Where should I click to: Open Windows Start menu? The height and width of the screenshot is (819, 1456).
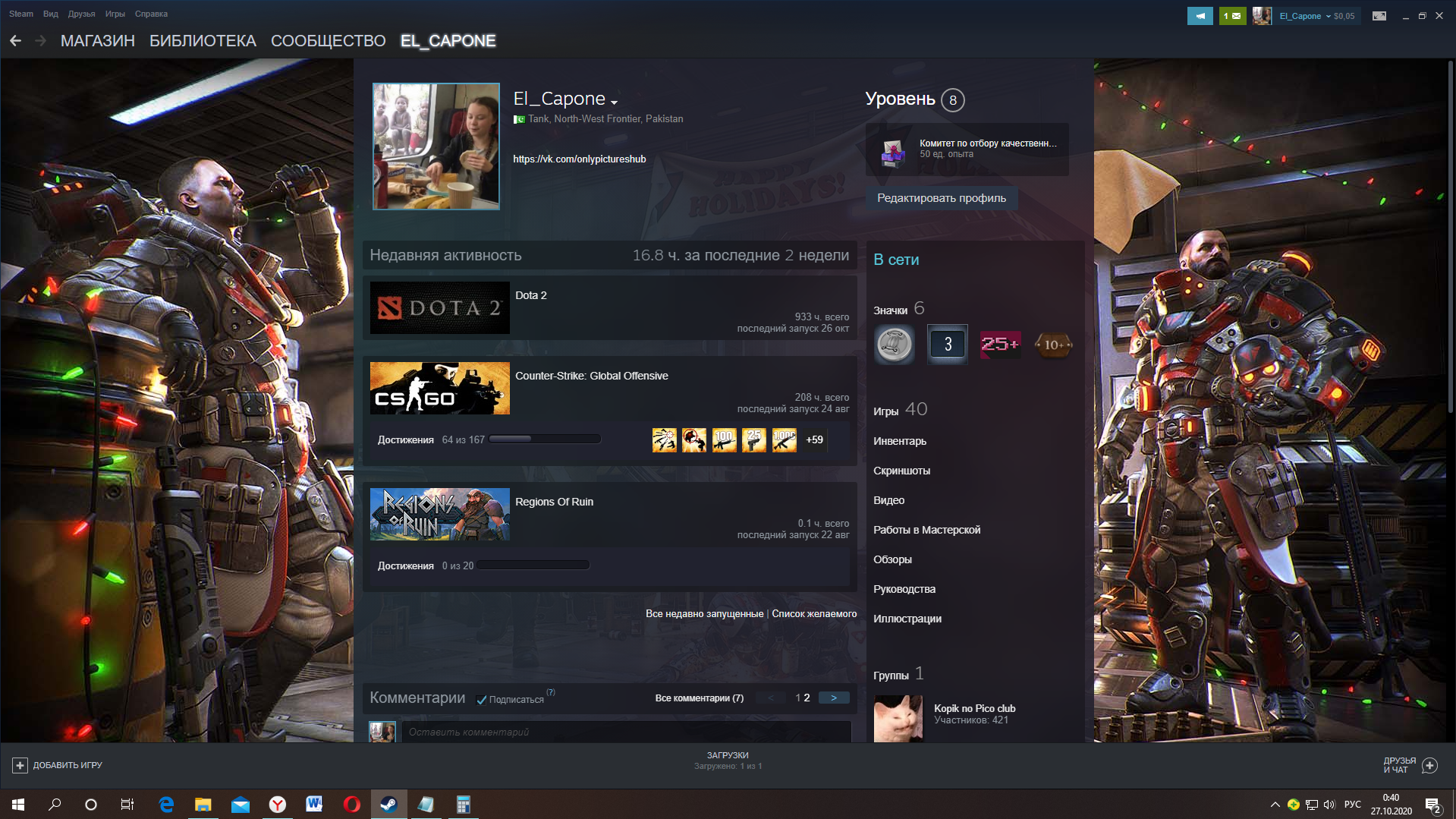coord(18,805)
